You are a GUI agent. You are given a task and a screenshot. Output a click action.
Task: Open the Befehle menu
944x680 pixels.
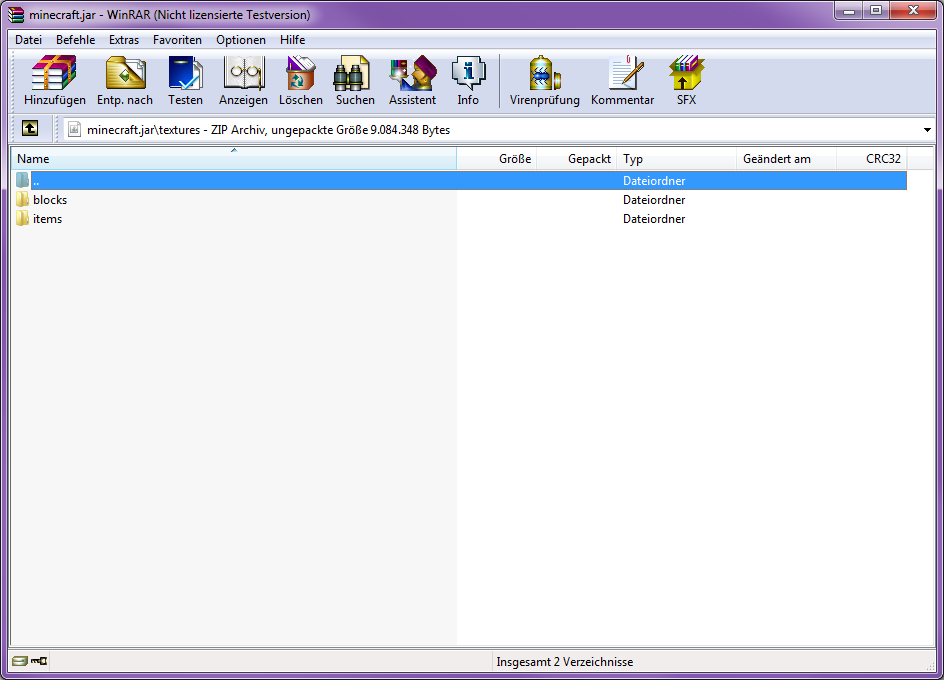click(x=75, y=40)
